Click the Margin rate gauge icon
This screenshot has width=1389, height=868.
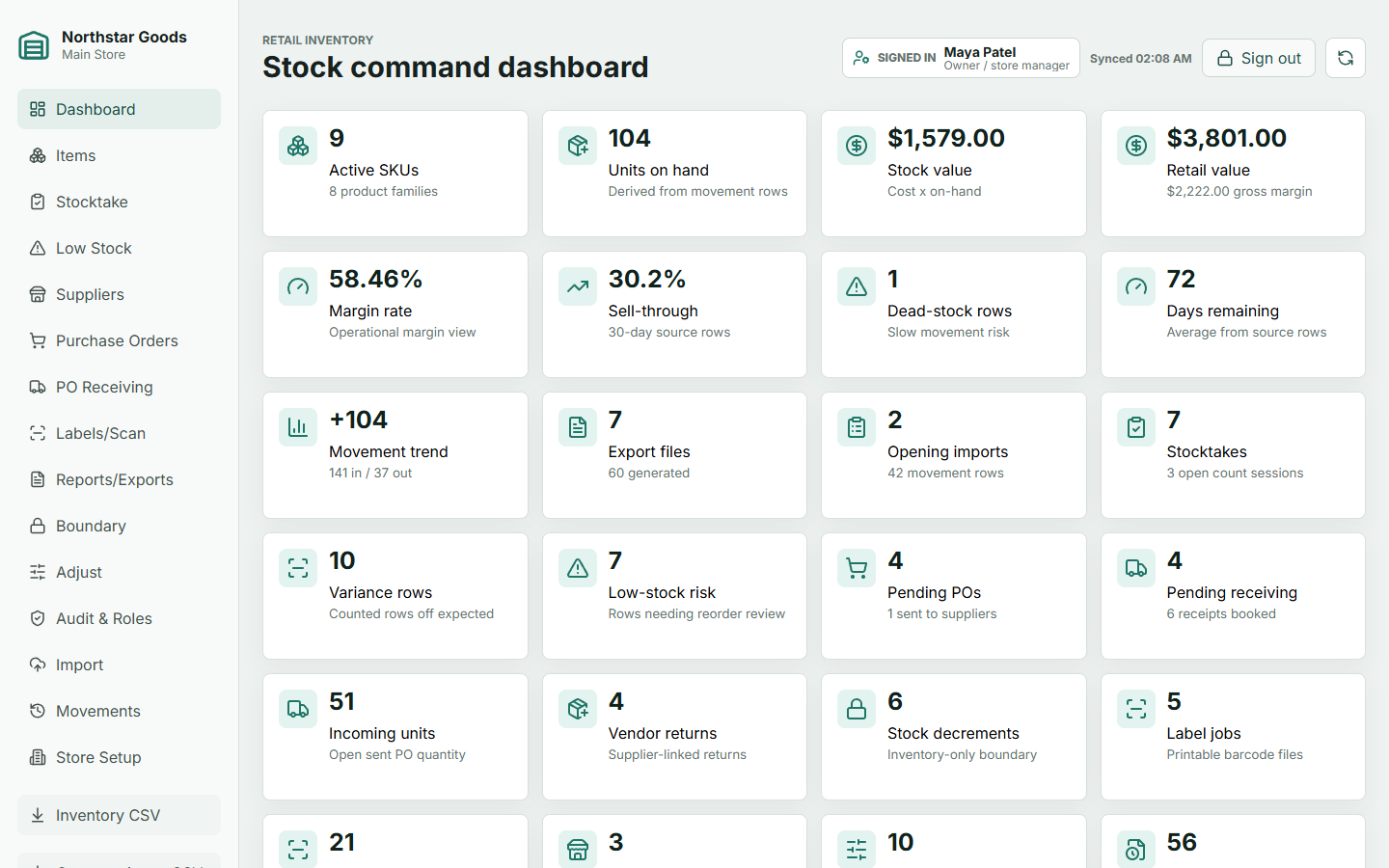click(x=298, y=286)
